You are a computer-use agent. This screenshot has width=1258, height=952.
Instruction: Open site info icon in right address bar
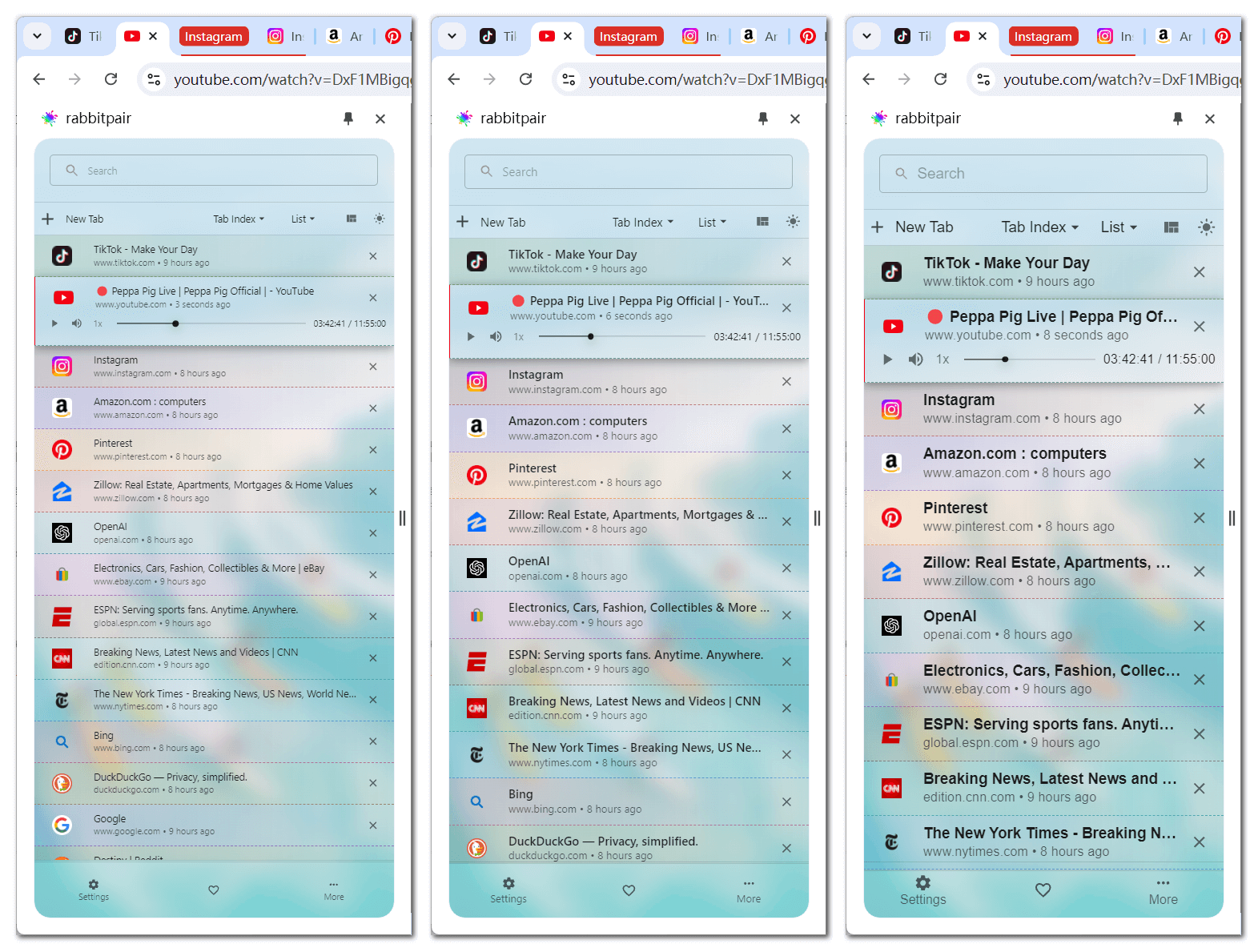point(984,79)
